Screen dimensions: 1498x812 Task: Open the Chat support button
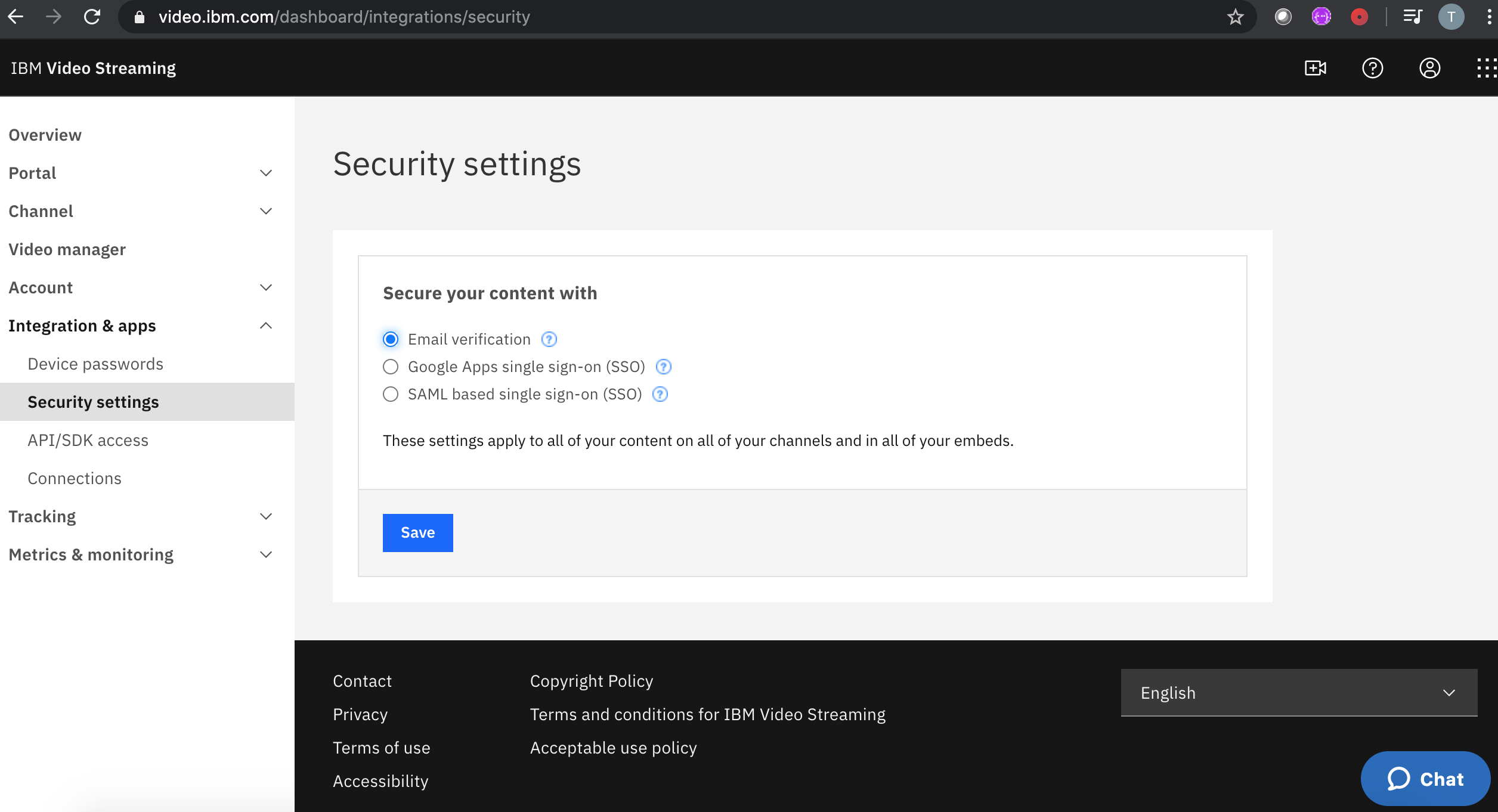[x=1425, y=779]
